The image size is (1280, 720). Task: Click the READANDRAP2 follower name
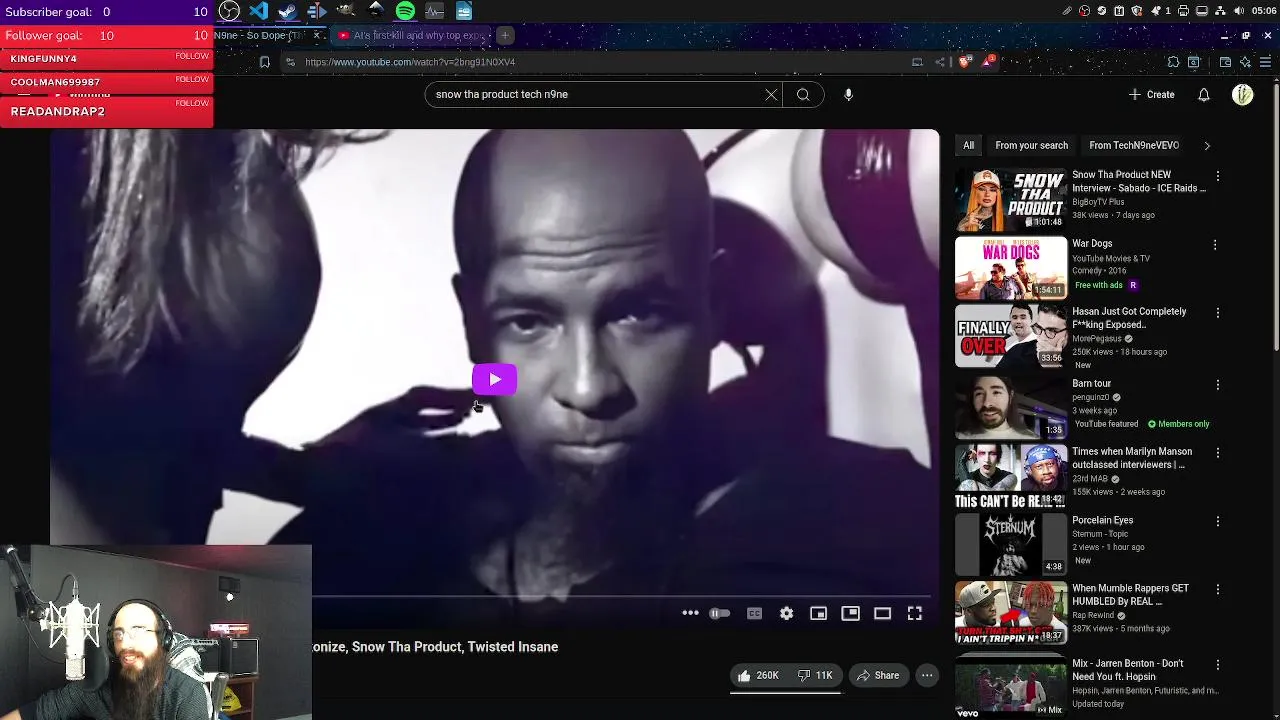57,111
